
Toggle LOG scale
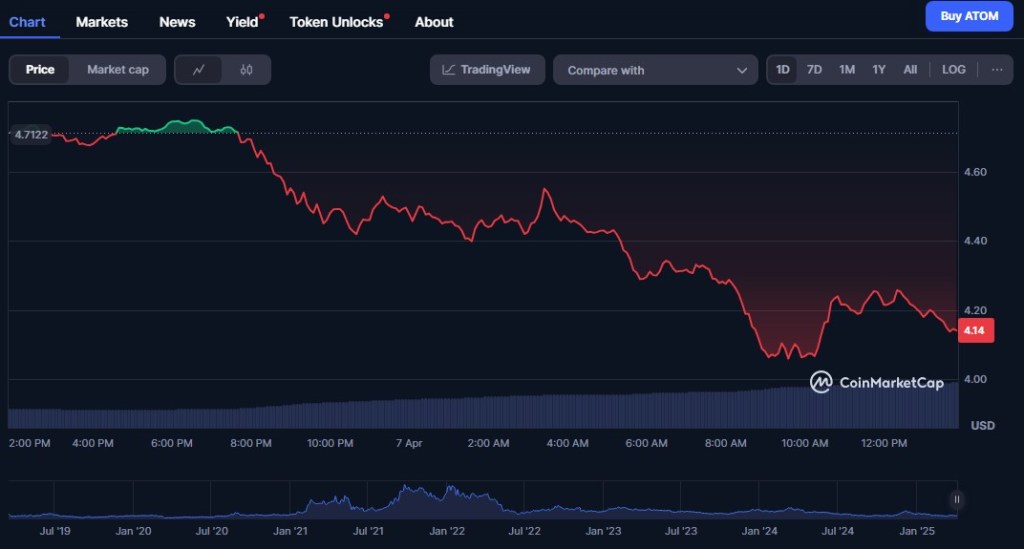(953, 70)
